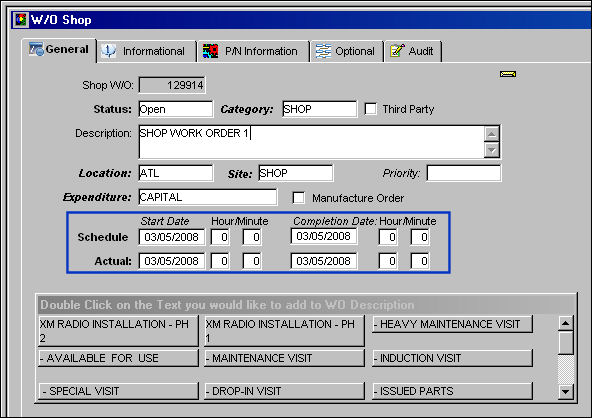This screenshot has width=592, height=418.
Task: Click the Actual Start Date field
Action: coord(172,261)
